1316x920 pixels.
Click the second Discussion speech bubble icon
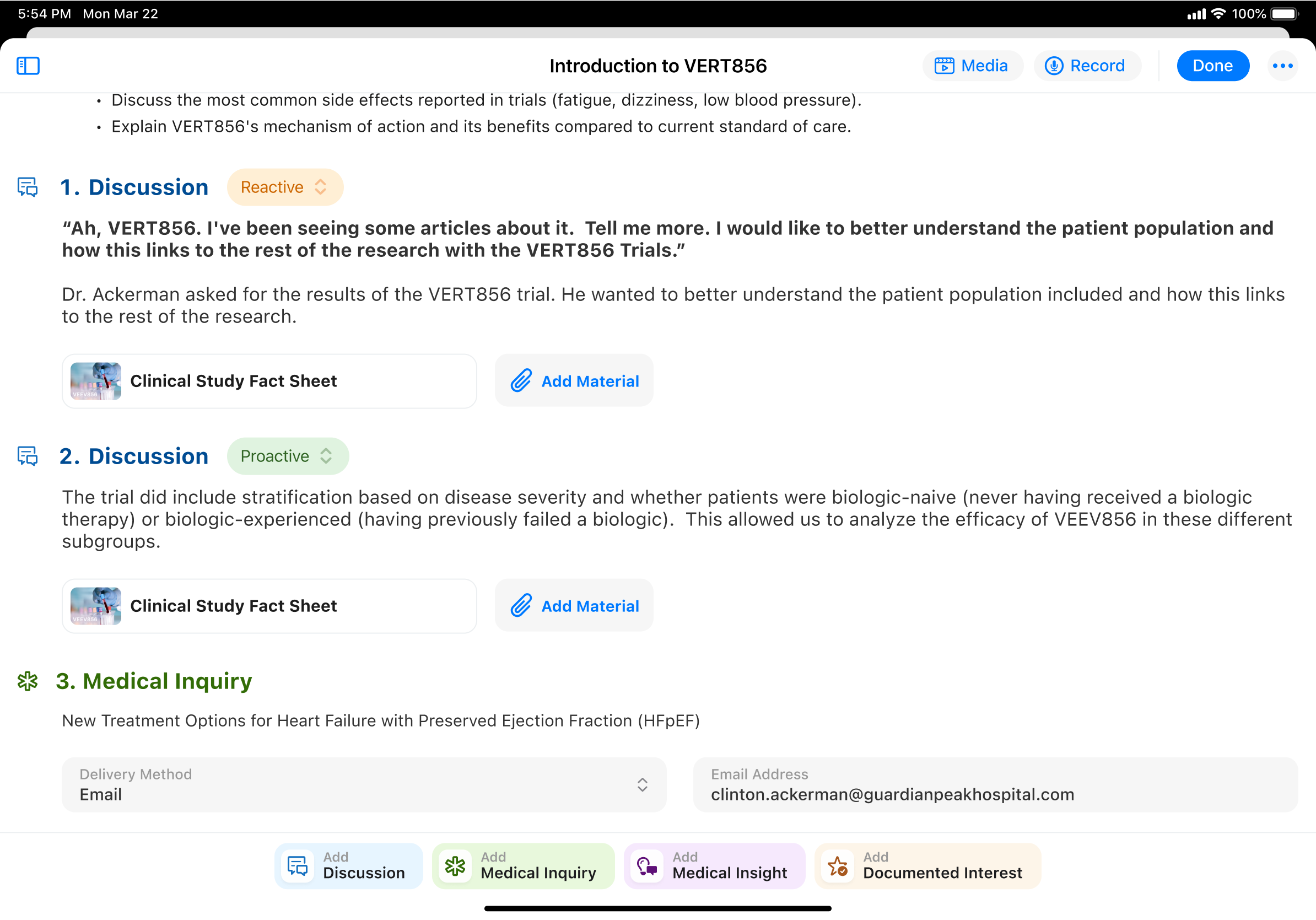click(28, 456)
